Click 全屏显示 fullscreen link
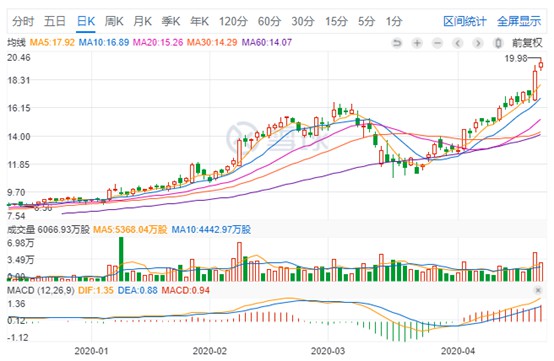The width and height of the screenshot is (554, 361). [x=519, y=21]
